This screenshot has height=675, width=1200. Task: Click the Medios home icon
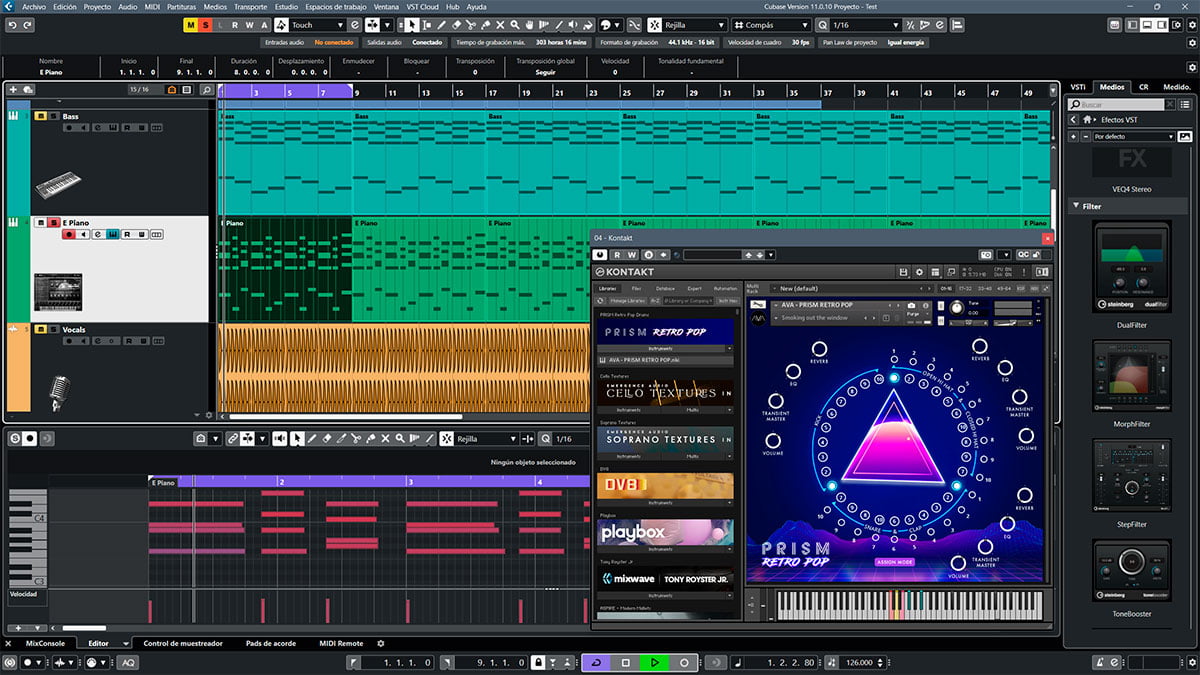[1086, 119]
